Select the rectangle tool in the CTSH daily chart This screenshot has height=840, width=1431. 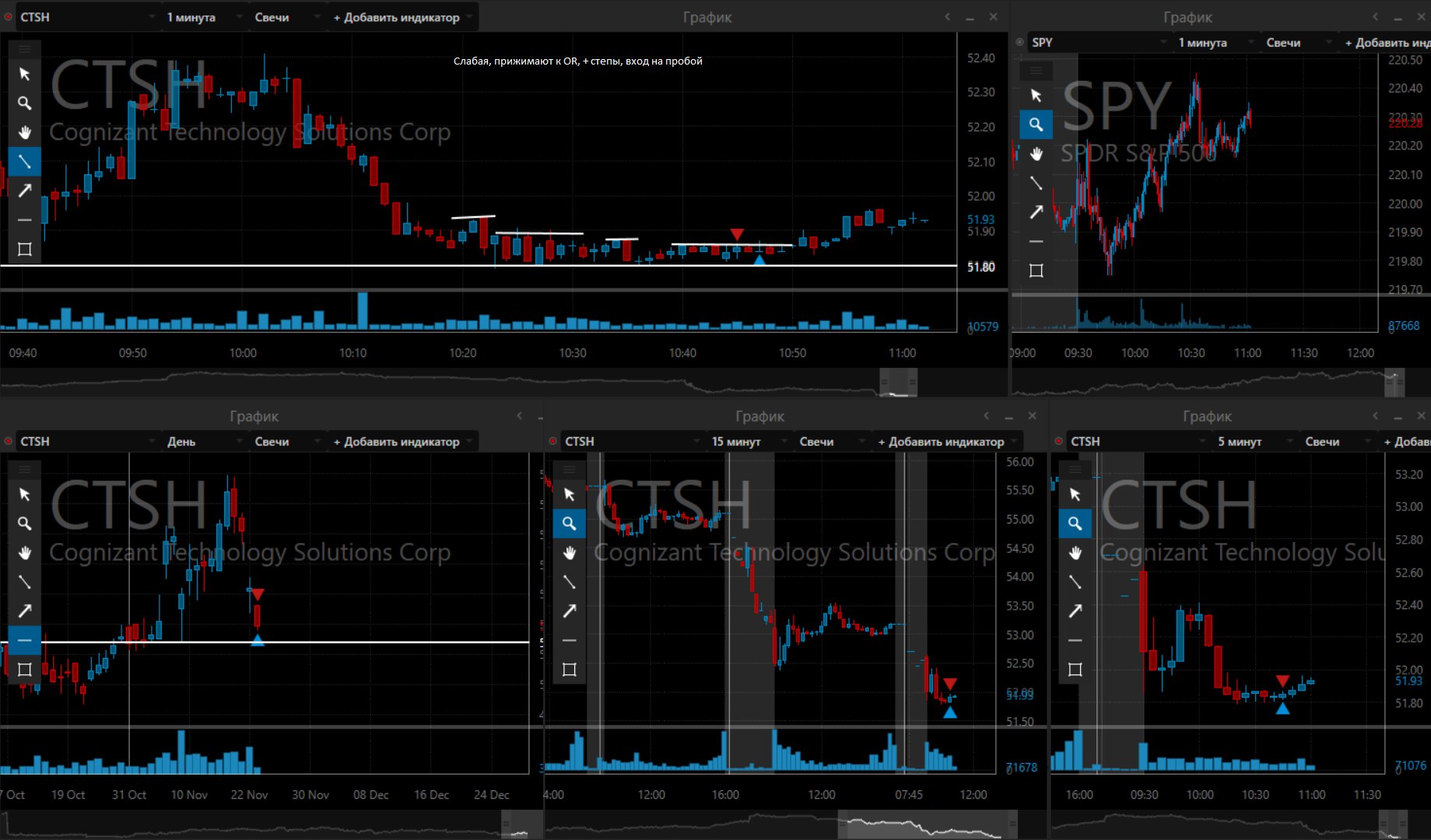tap(24, 670)
